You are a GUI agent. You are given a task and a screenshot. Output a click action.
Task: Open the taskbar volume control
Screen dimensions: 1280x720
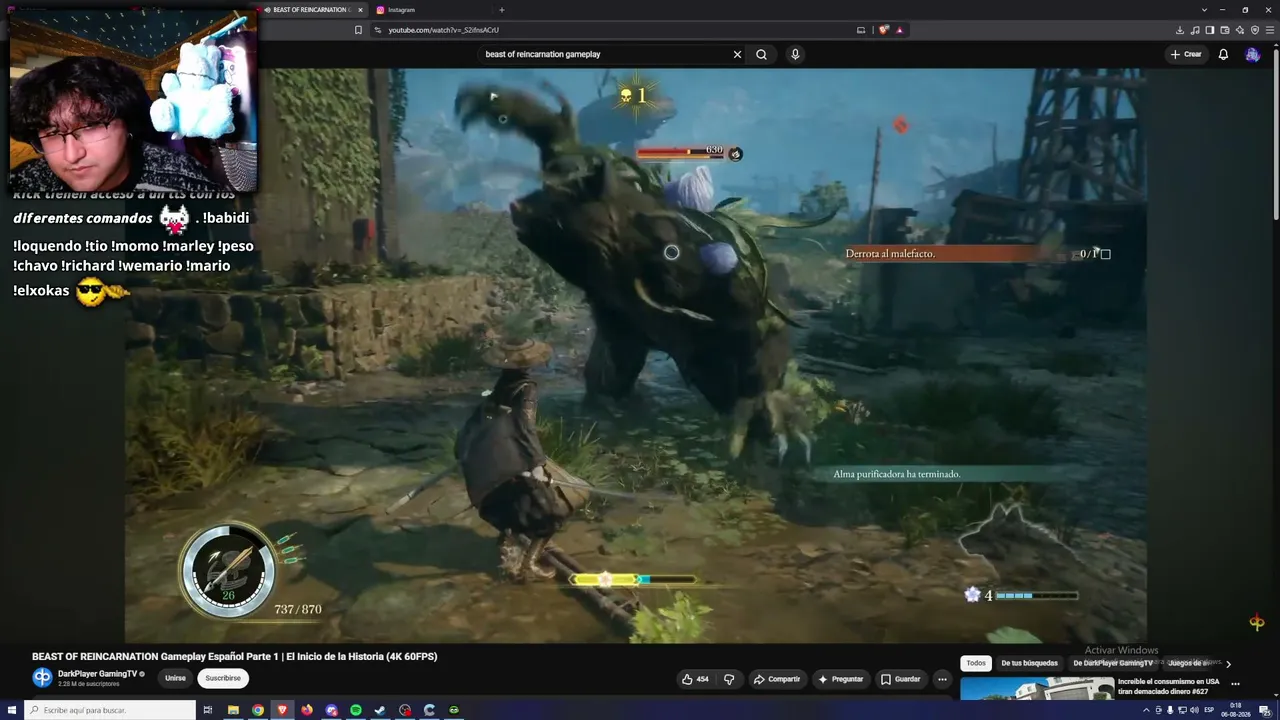1194,710
